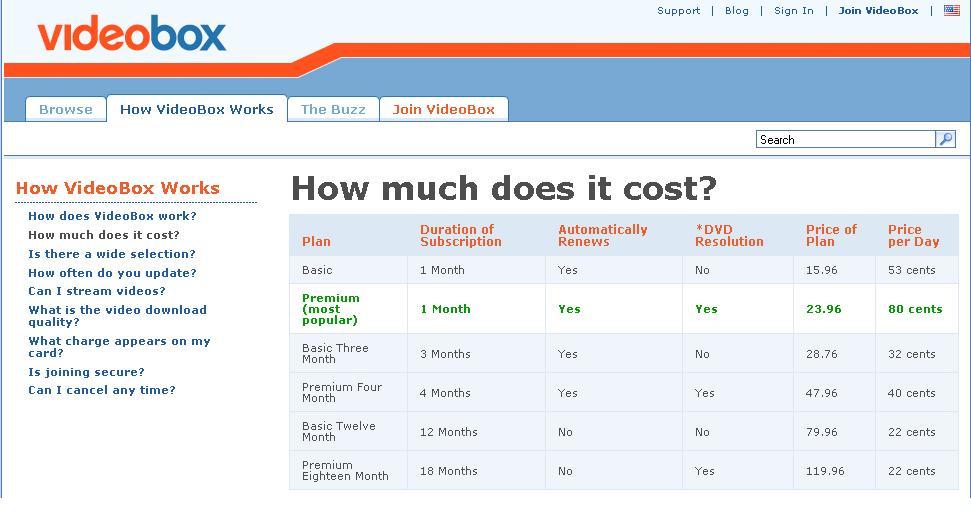Click the 23.96 price value

(x=824, y=309)
